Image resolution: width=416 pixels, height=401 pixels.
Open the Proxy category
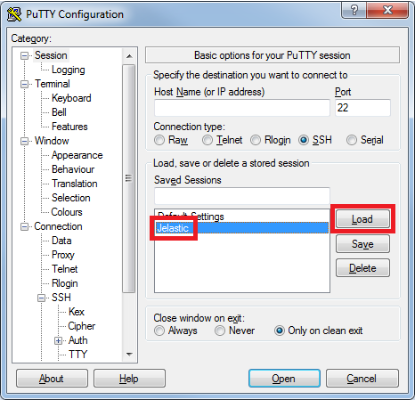pyautogui.click(x=63, y=255)
